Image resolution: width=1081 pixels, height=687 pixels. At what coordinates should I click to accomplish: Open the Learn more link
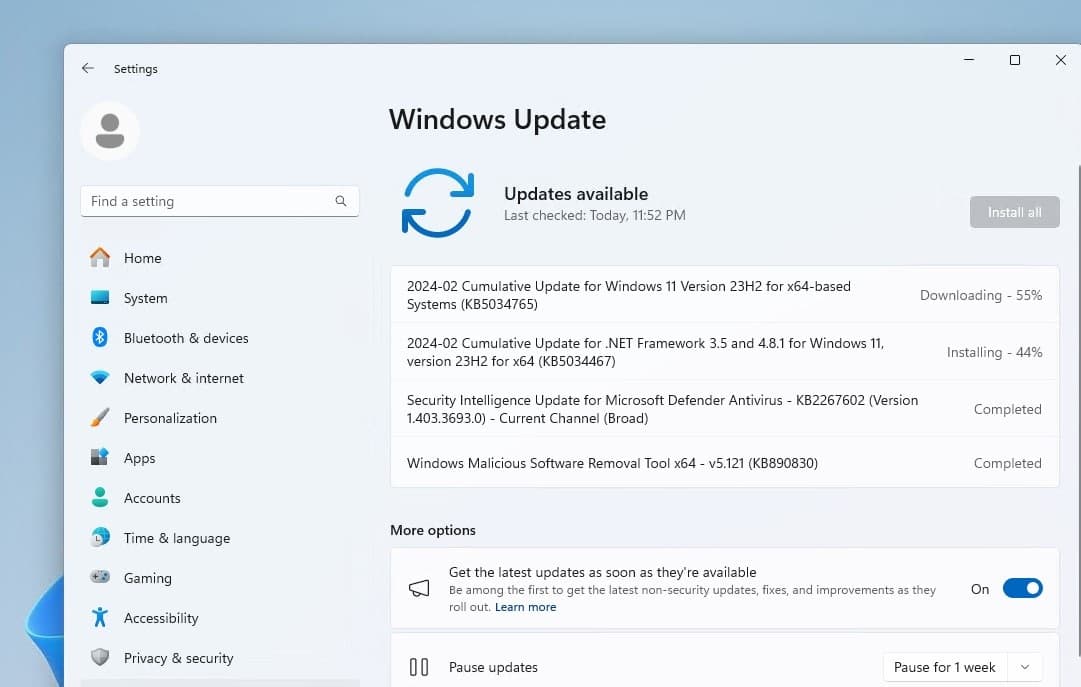[x=525, y=606]
